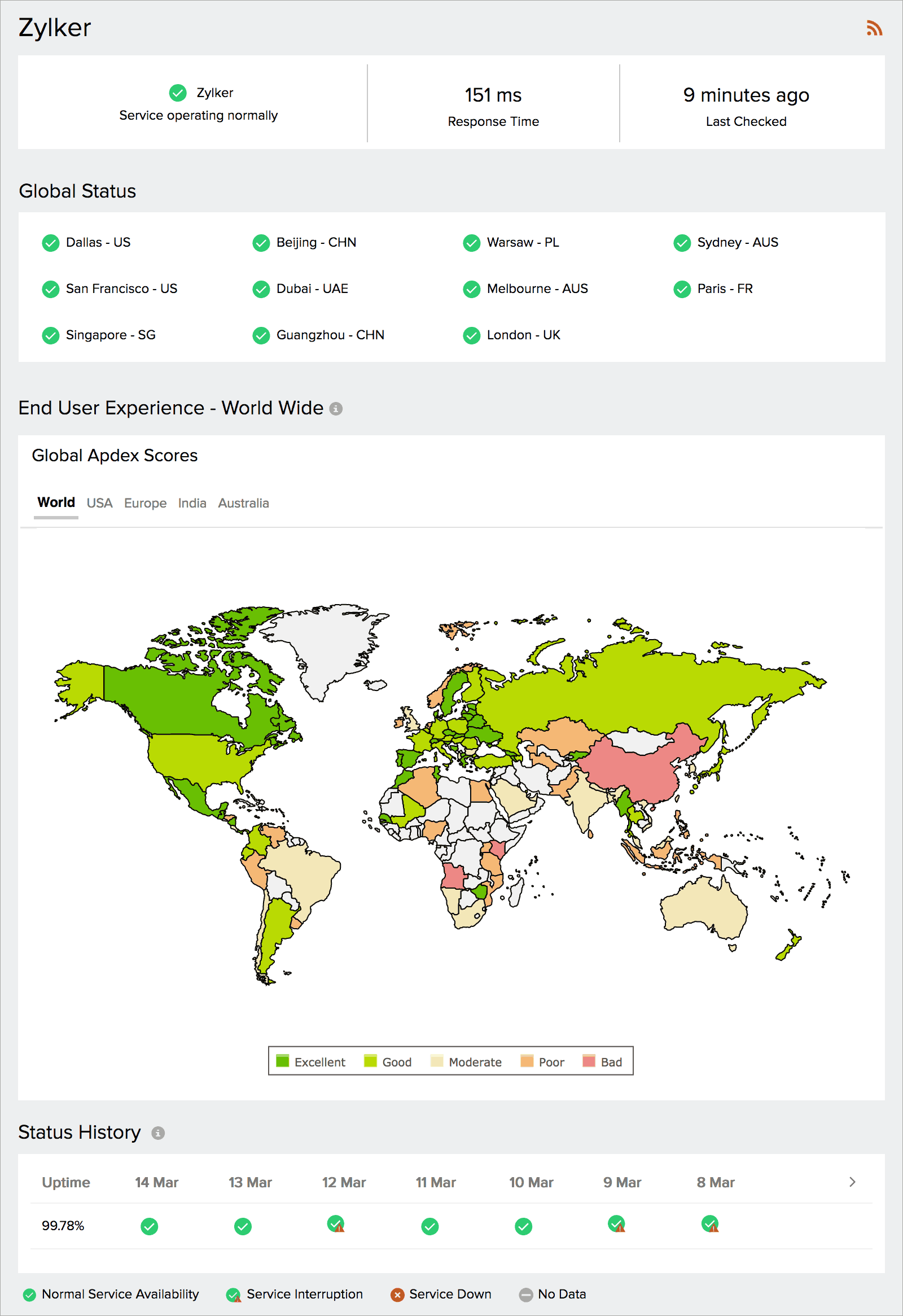The width and height of the screenshot is (903, 1316).
Task: Click the Global Status heading
Action: [77, 191]
